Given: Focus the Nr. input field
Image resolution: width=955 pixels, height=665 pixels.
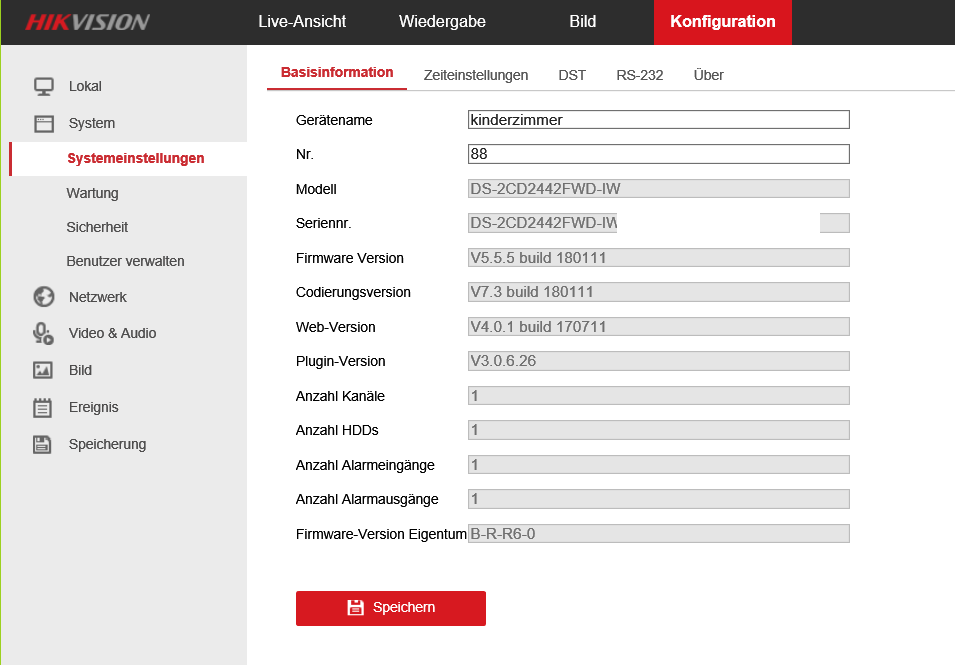Looking at the screenshot, I should [658, 154].
